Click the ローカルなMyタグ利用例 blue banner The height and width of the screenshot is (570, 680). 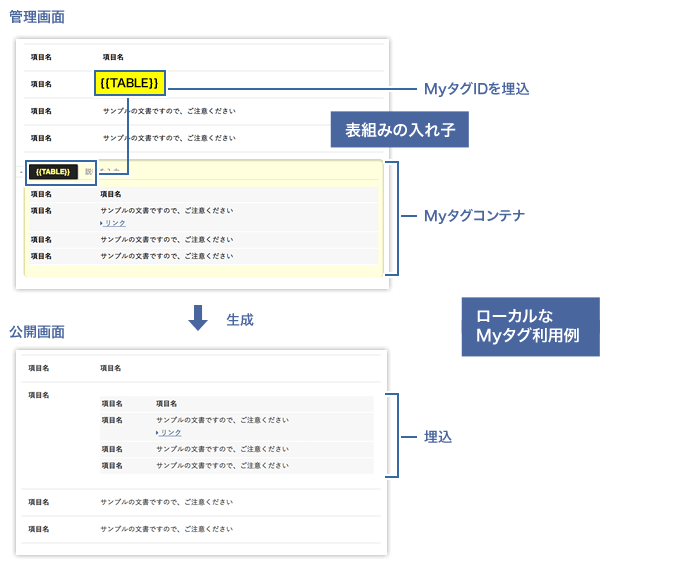(x=530, y=327)
